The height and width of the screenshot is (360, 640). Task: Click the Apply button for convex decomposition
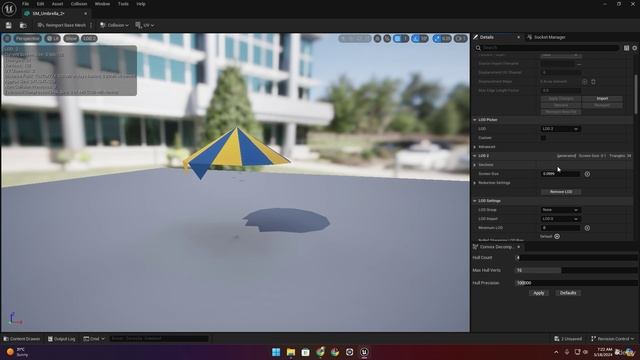[x=539, y=293]
